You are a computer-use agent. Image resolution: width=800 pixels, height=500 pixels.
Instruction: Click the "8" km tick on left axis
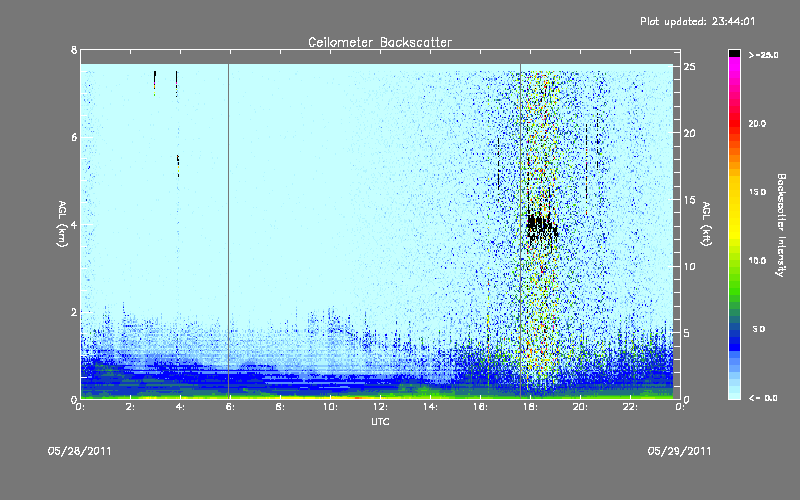point(74,50)
